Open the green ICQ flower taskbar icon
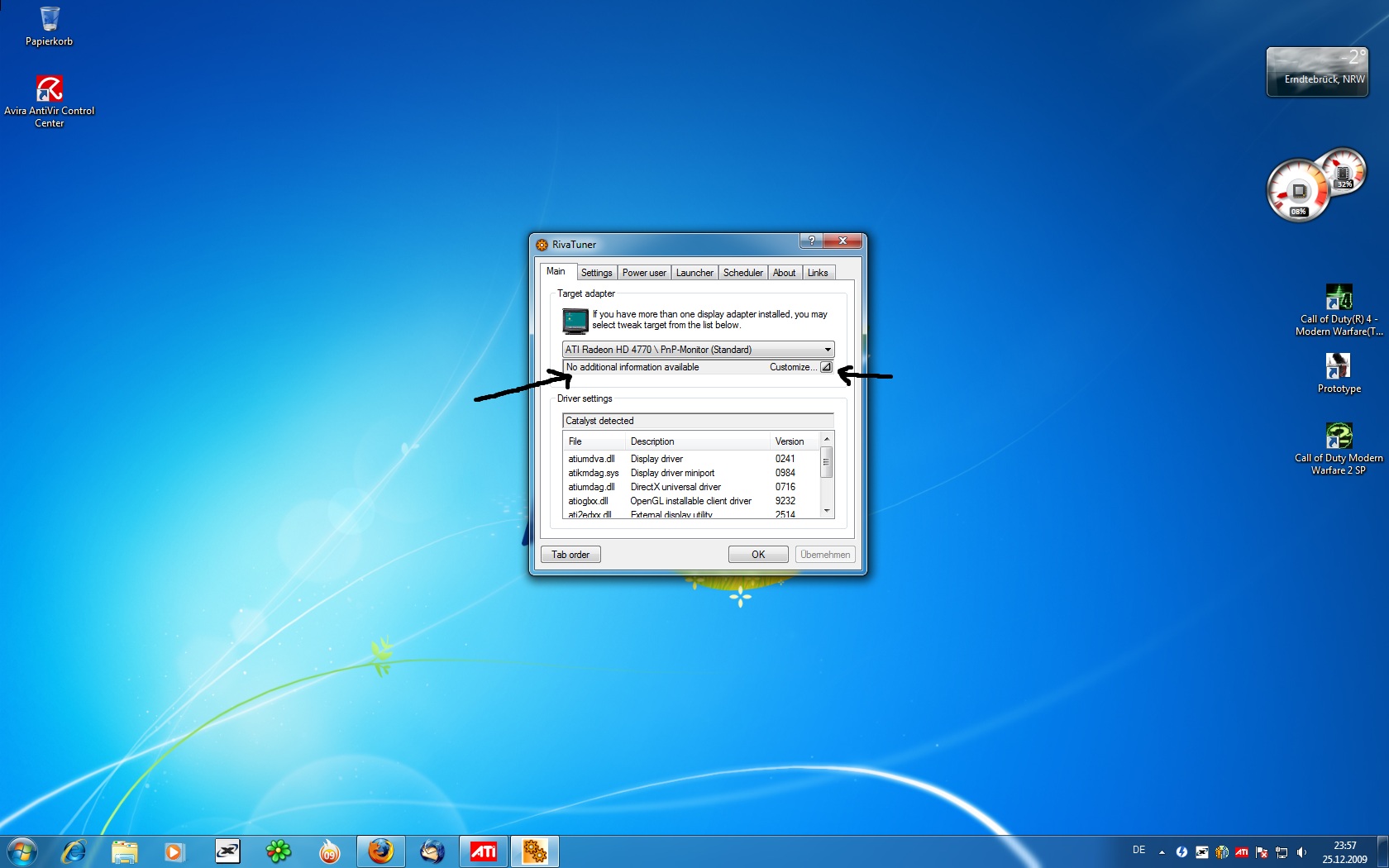This screenshot has height=868, width=1389. coord(279,851)
